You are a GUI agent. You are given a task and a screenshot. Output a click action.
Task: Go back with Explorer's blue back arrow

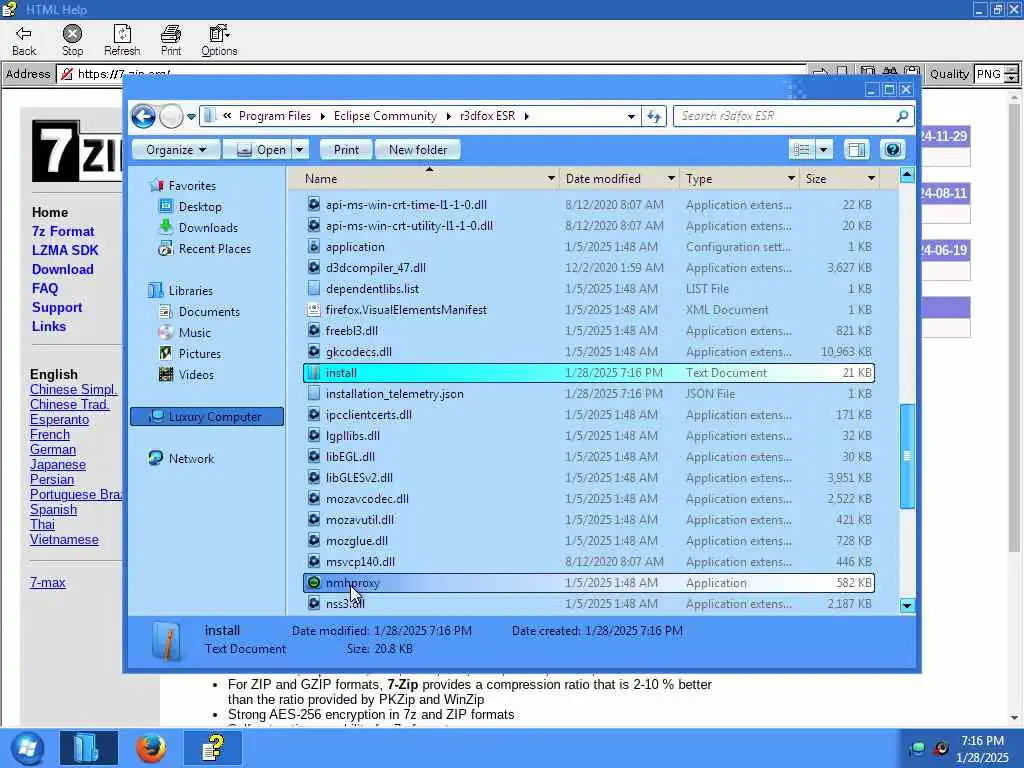click(144, 117)
